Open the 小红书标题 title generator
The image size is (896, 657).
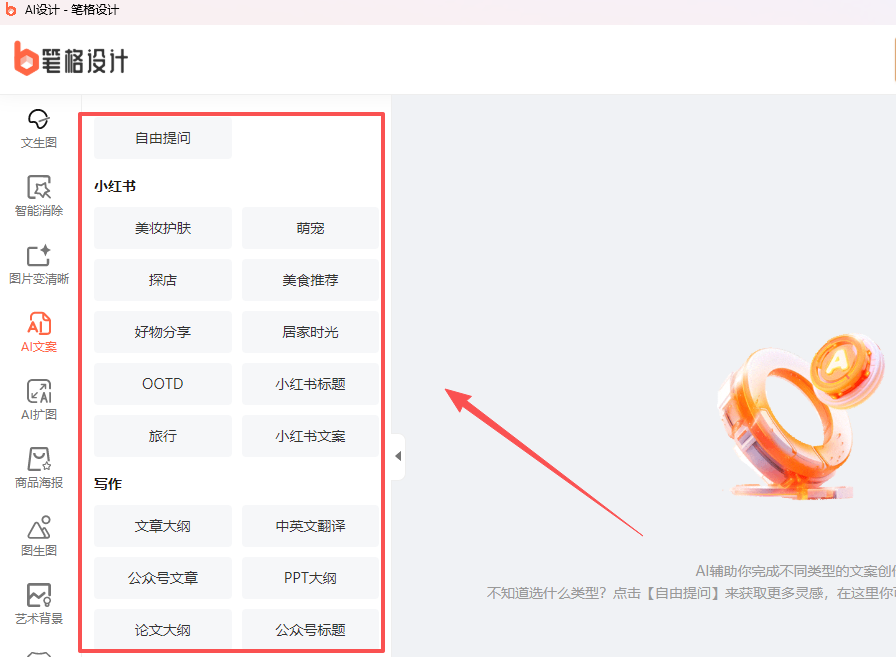[310, 384]
